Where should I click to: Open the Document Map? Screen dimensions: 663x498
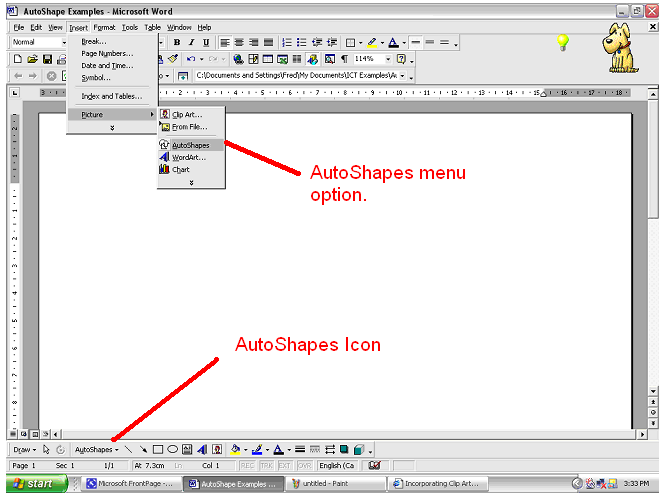pyautogui.click(x=330, y=59)
